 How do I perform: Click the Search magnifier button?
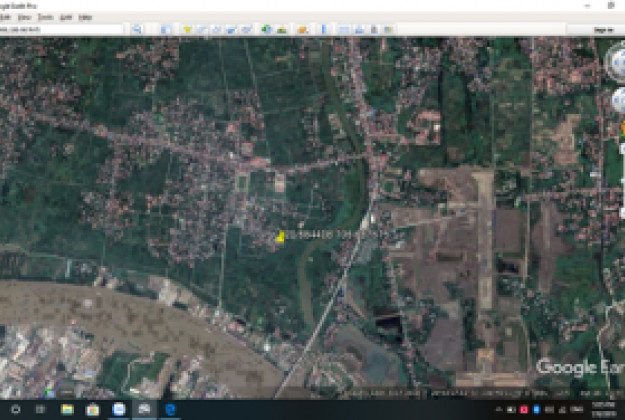point(137,29)
